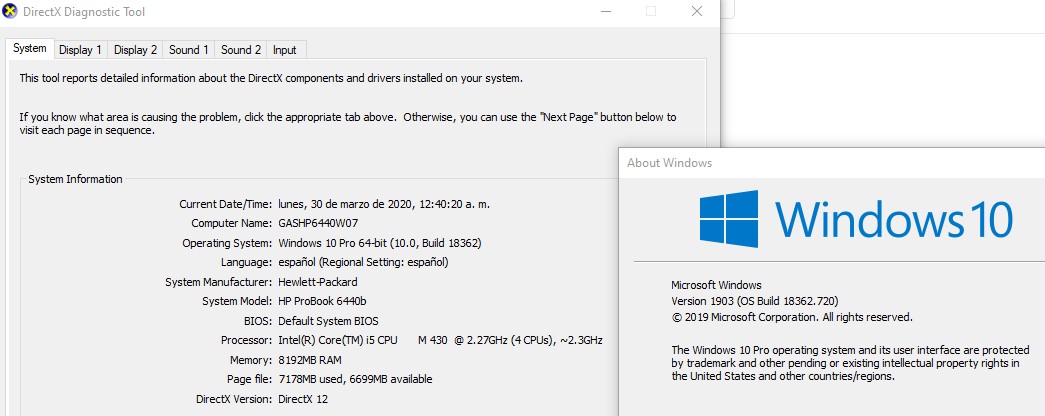This screenshot has width=1045, height=416.
Task: Click the DirectX 12 version value
Action: [301, 399]
